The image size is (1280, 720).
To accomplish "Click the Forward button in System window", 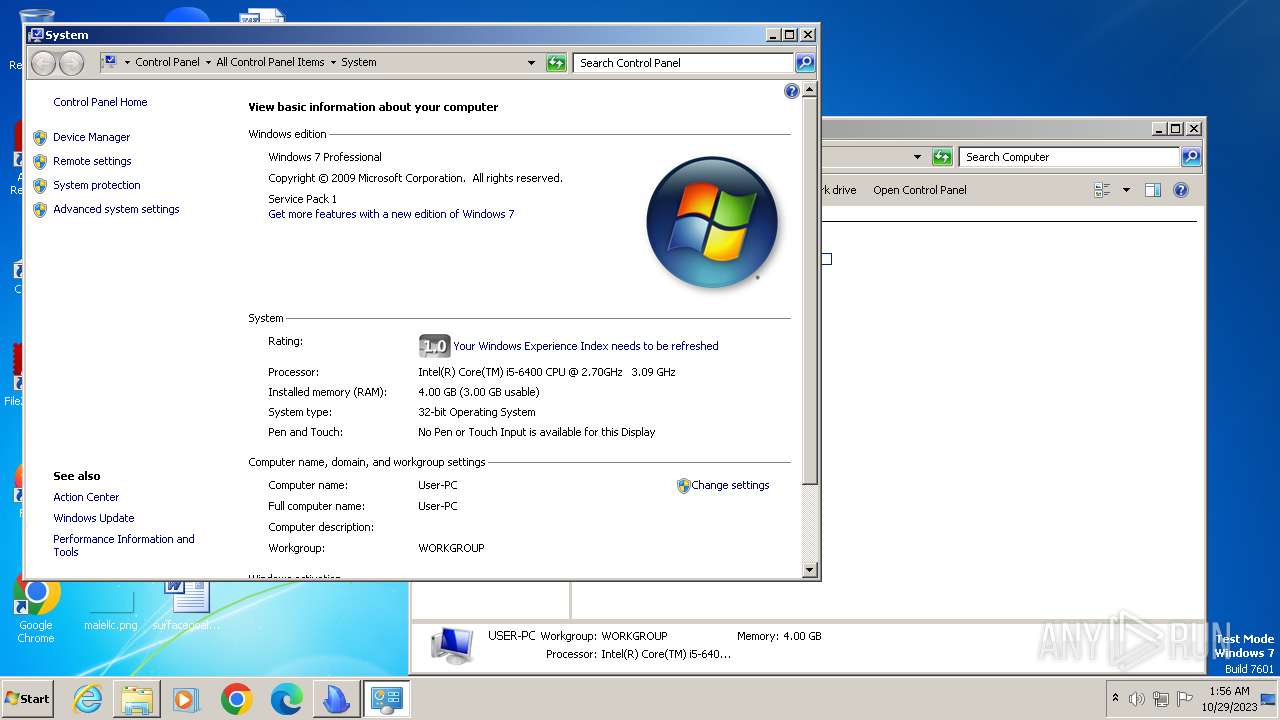I will [71, 63].
